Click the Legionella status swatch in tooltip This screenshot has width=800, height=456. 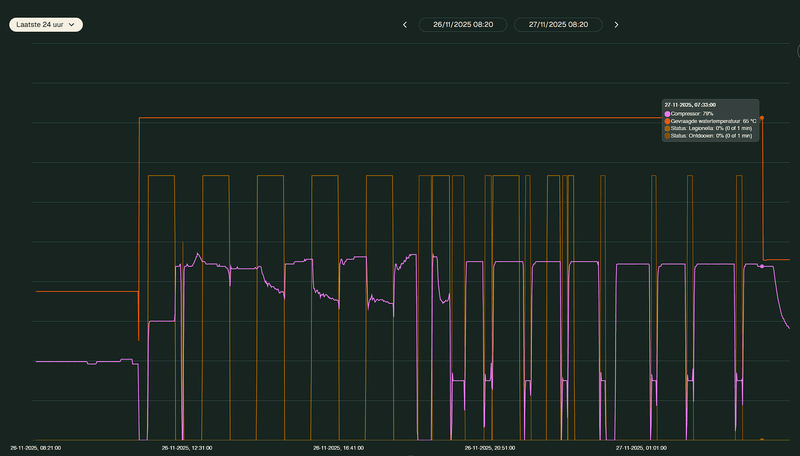coord(667,129)
